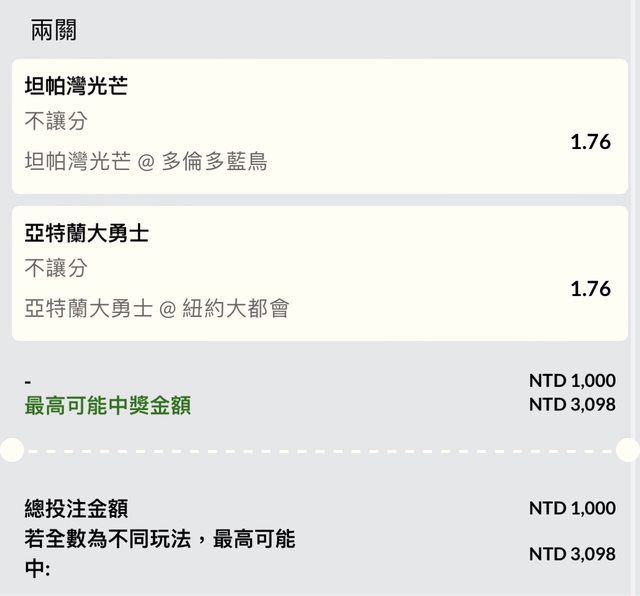Image resolution: width=640 pixels, height=596 pixels.
Task: Select the 亞特蘭大勇士 pick title
Action: click(87, 234)
